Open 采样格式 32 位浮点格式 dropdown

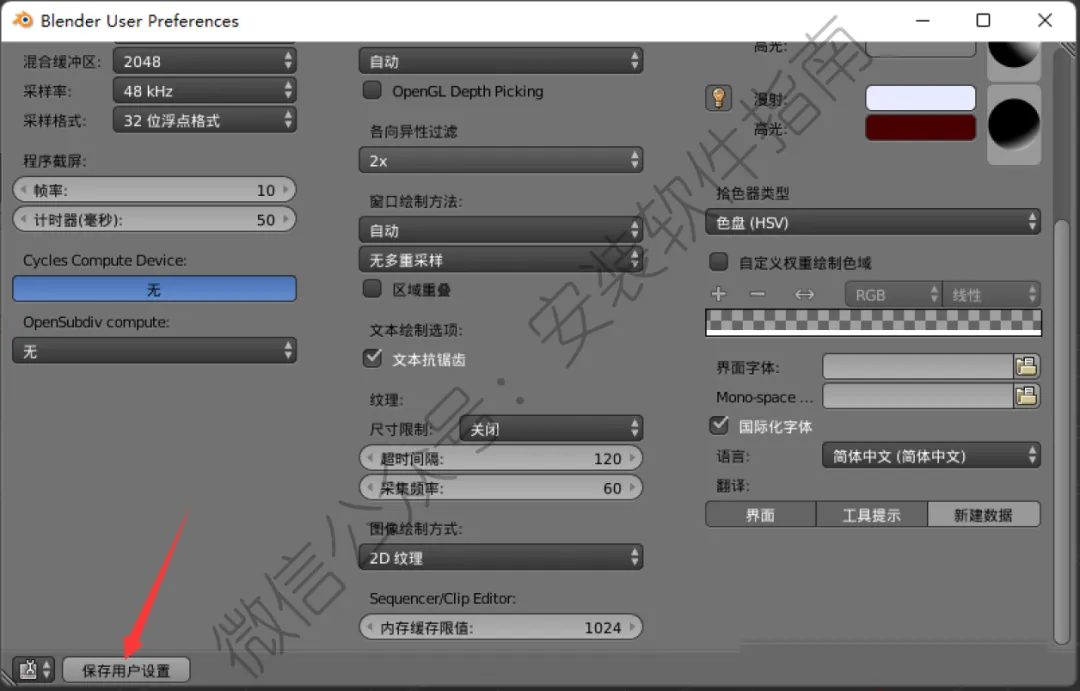tap(205, 121)
